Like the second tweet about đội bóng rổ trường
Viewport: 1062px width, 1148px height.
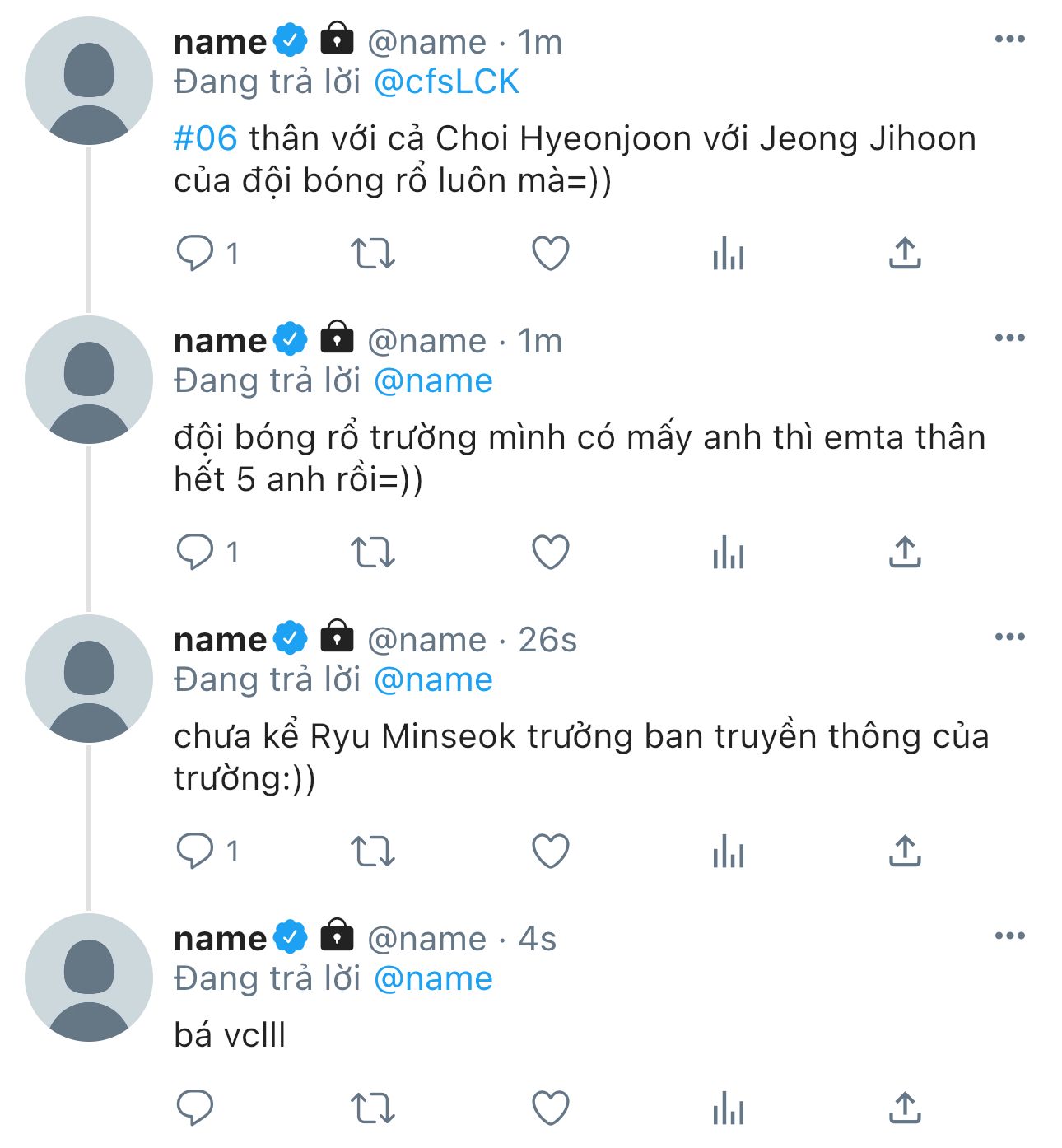point(551,552)
